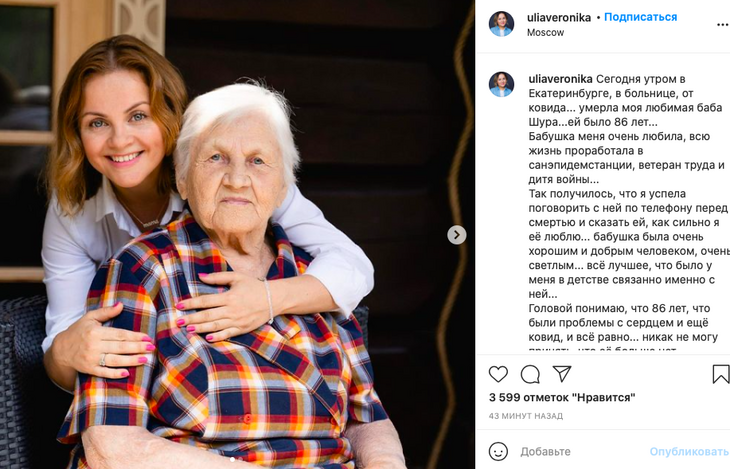Open uliaveronika header profile avatar
Viewport: 730px width, 469px height.
[501, 24]
